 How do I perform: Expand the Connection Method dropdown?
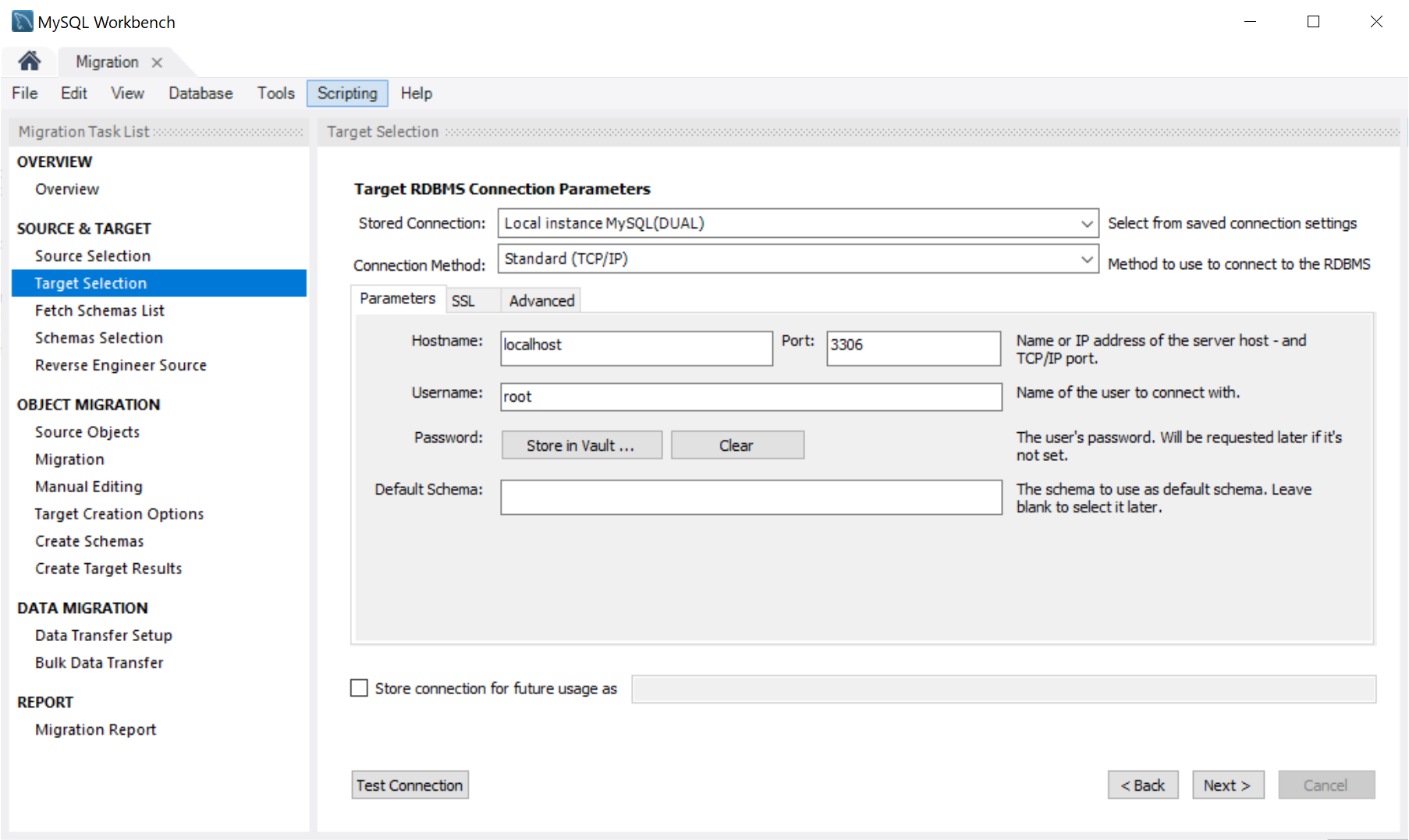click(797, 259)
